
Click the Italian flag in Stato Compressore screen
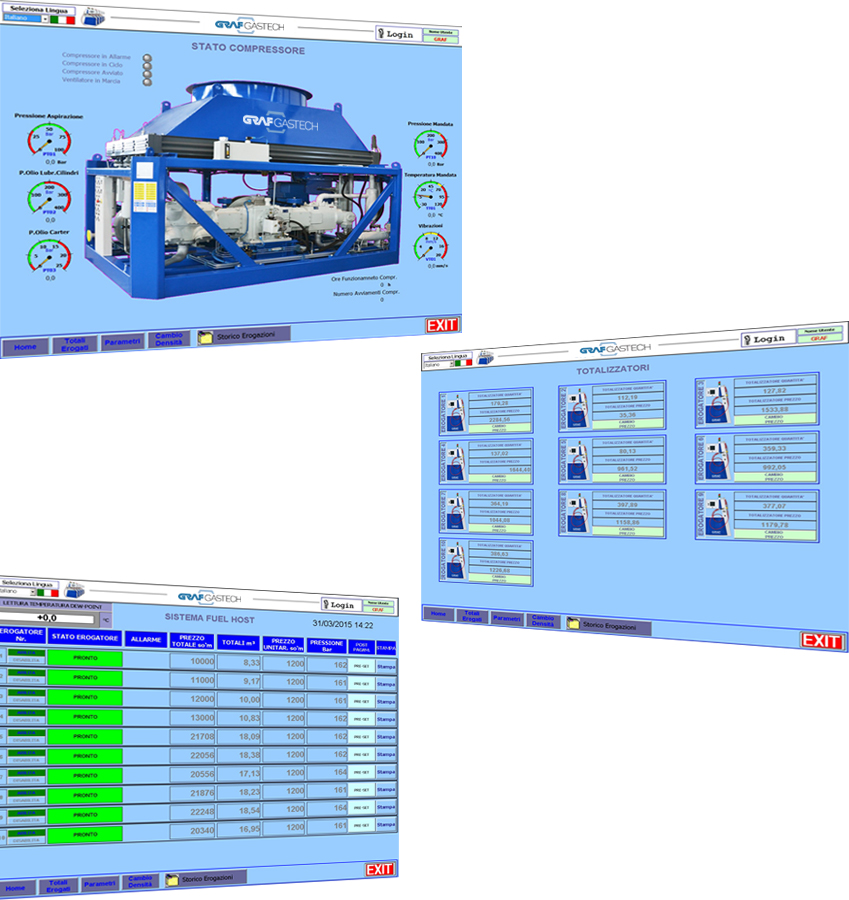[63, 20]
